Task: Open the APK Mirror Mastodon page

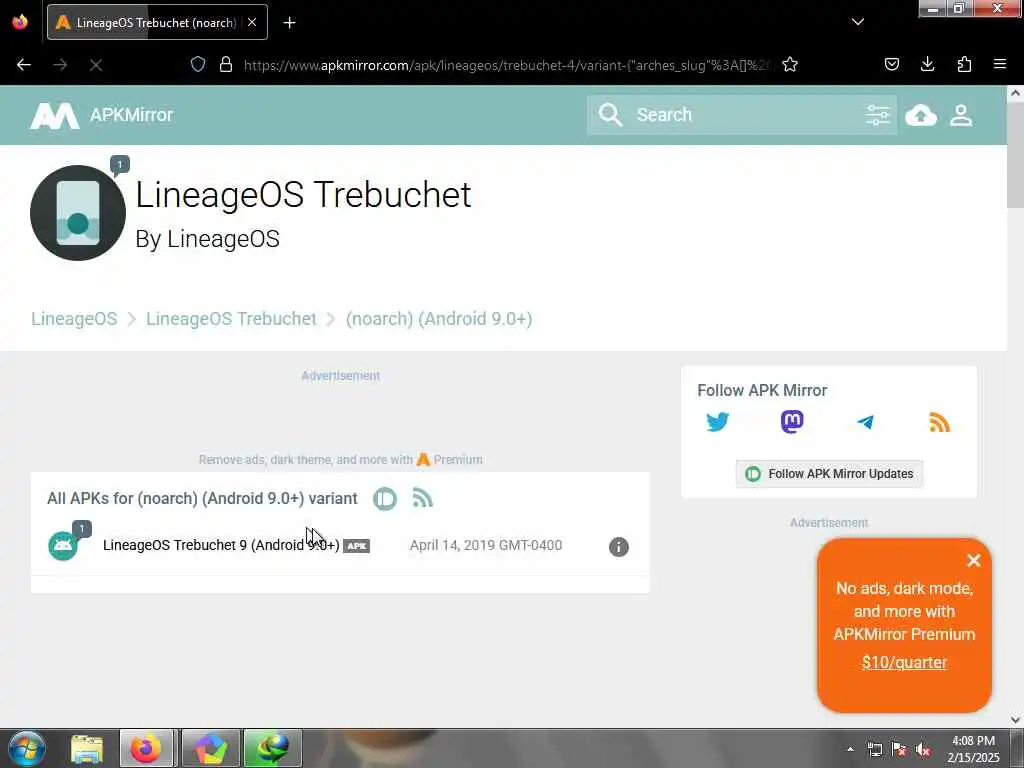Action: tap(792, 422)
